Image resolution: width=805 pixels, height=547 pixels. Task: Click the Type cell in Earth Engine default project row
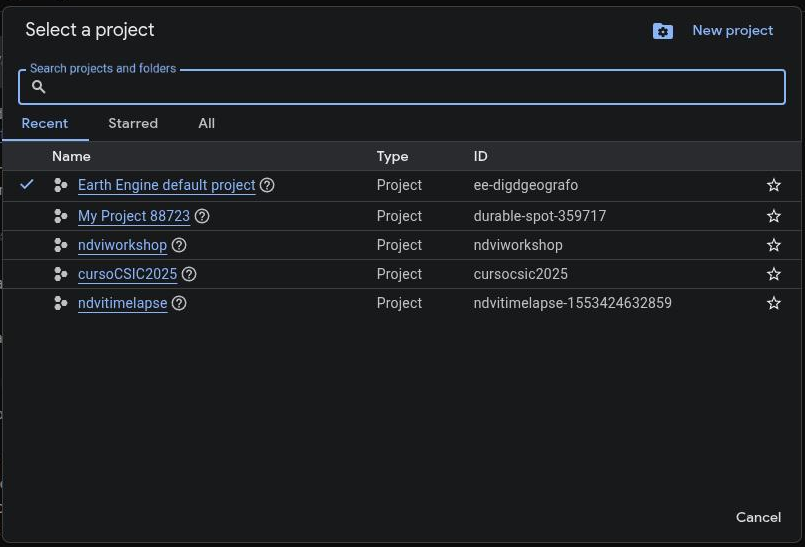(x=399, y=185)
